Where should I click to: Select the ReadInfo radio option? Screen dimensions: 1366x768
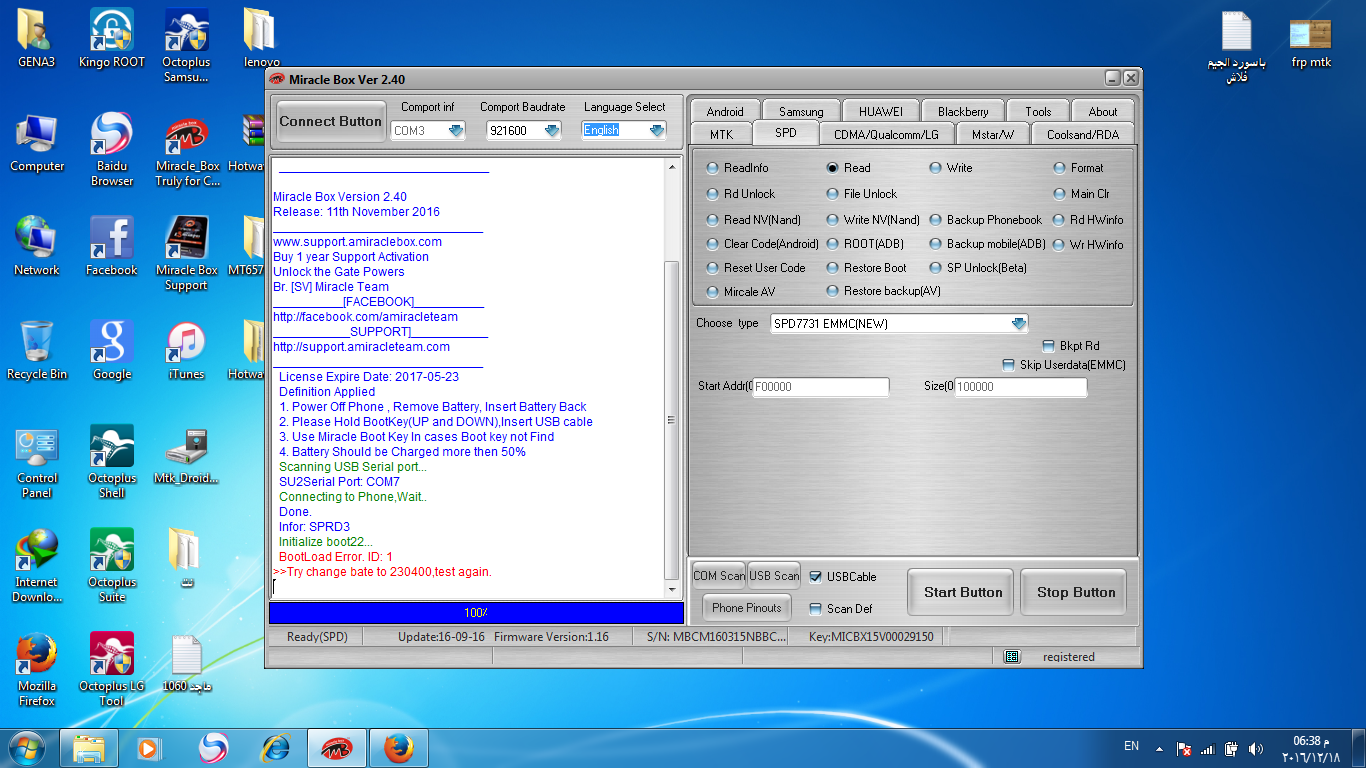(738, 168)
